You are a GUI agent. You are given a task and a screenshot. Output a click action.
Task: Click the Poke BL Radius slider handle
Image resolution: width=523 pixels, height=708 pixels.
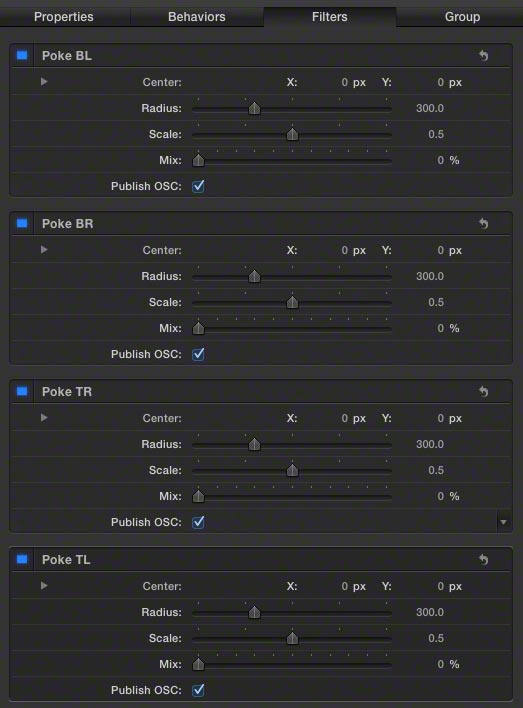tap(254, 108)
